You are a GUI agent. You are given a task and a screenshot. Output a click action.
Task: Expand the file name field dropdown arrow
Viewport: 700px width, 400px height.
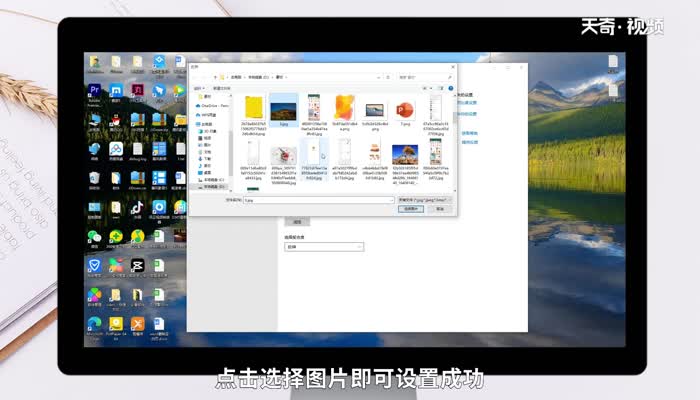click(391, 200)
